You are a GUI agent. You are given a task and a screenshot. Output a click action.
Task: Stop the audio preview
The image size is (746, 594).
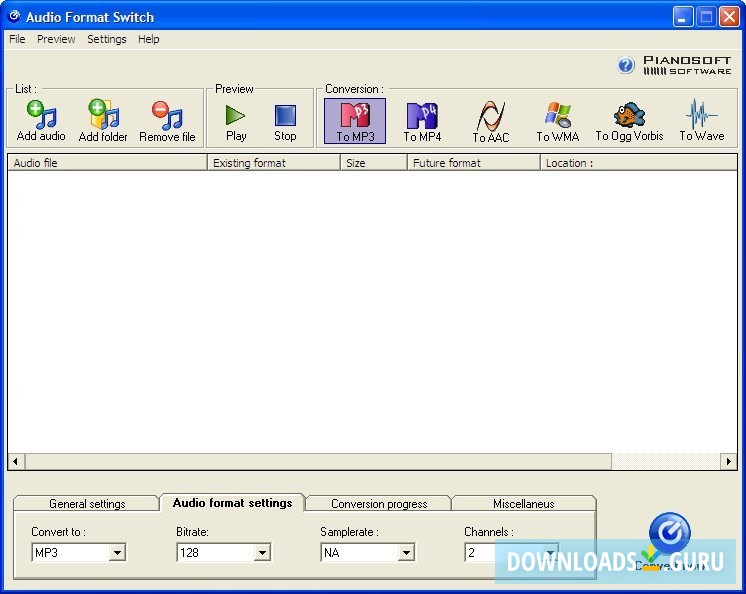pos(285,122)
